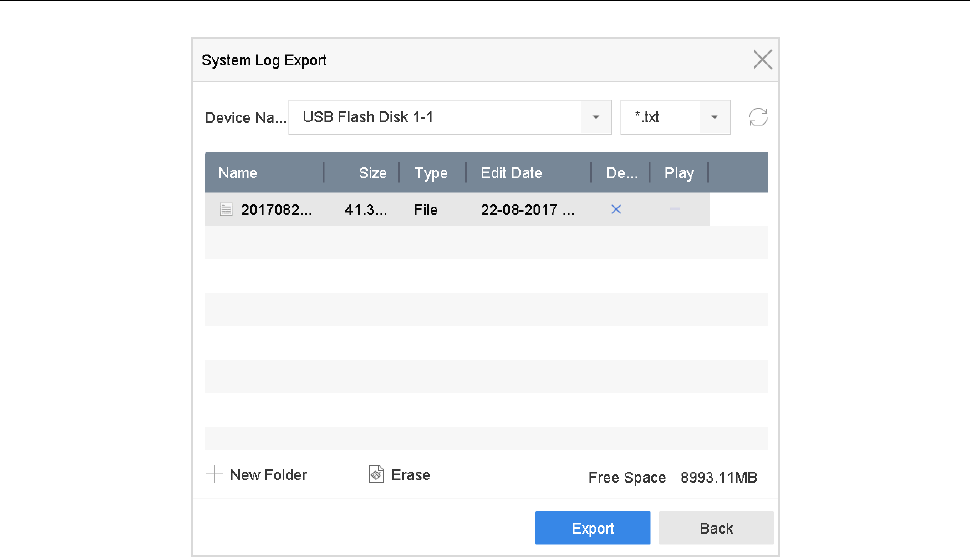Click the Edit Date column header
970x557 pixels.
511,173
